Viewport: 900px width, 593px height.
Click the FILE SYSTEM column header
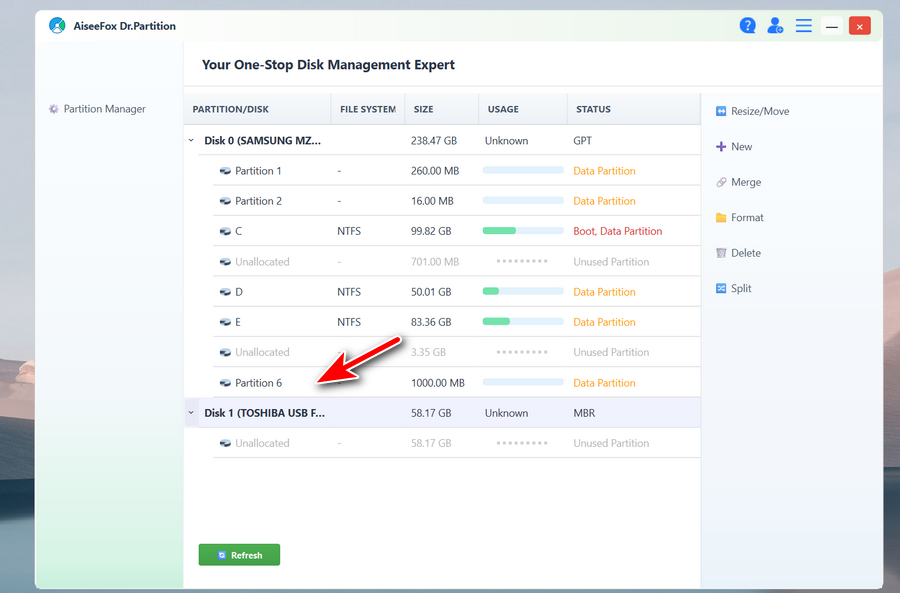tap(368, 109)
